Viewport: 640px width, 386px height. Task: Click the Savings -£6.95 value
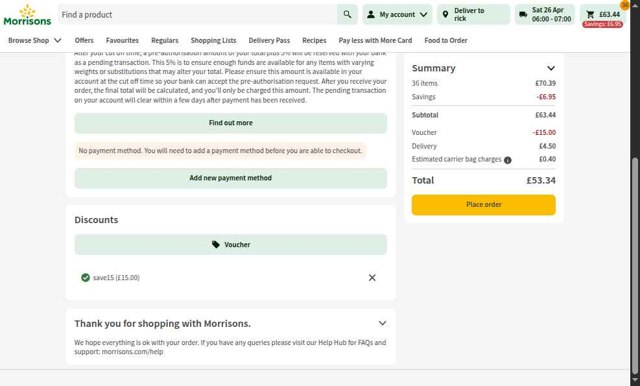[546, 97]
